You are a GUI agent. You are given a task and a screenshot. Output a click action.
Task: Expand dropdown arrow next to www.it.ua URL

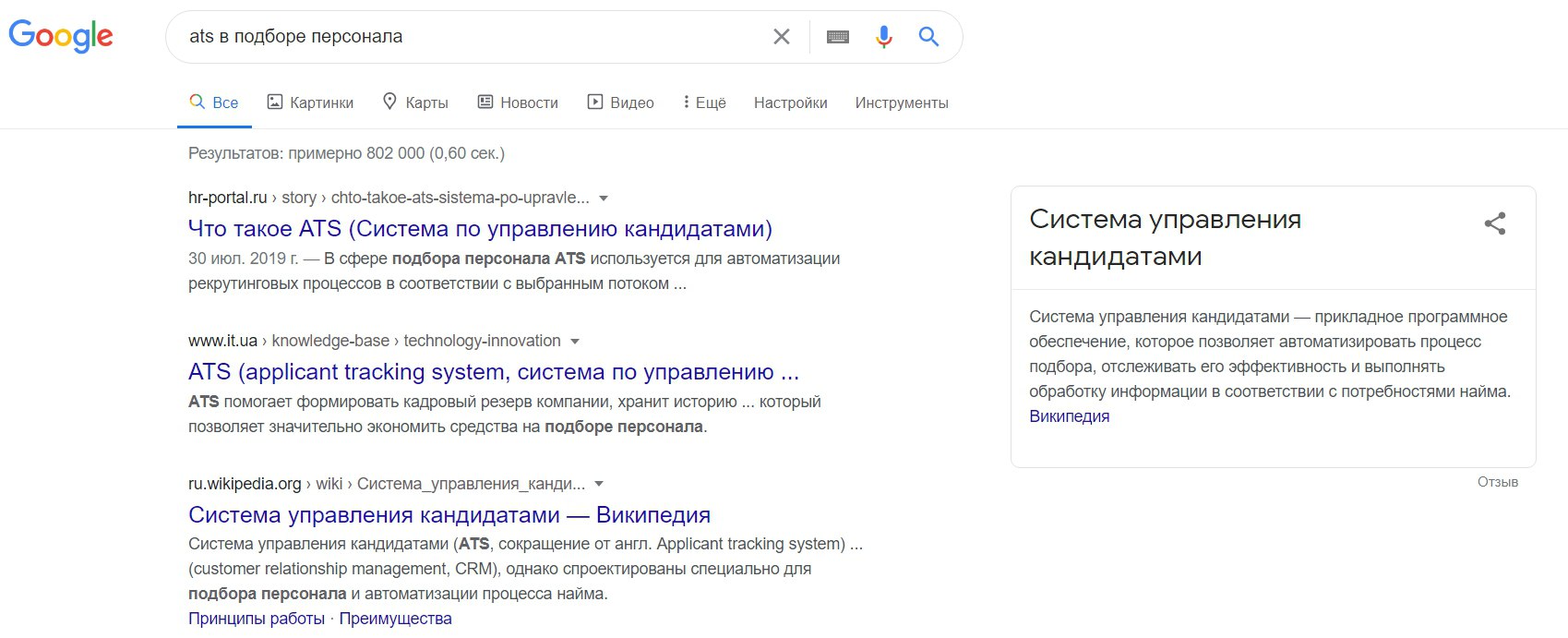(575, 342)
